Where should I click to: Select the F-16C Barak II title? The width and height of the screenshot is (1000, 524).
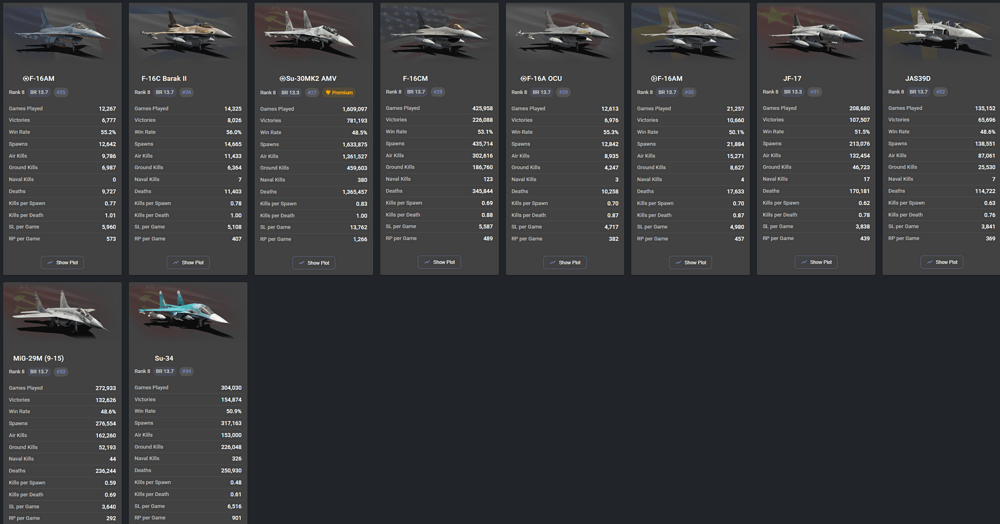pos(164,78)
